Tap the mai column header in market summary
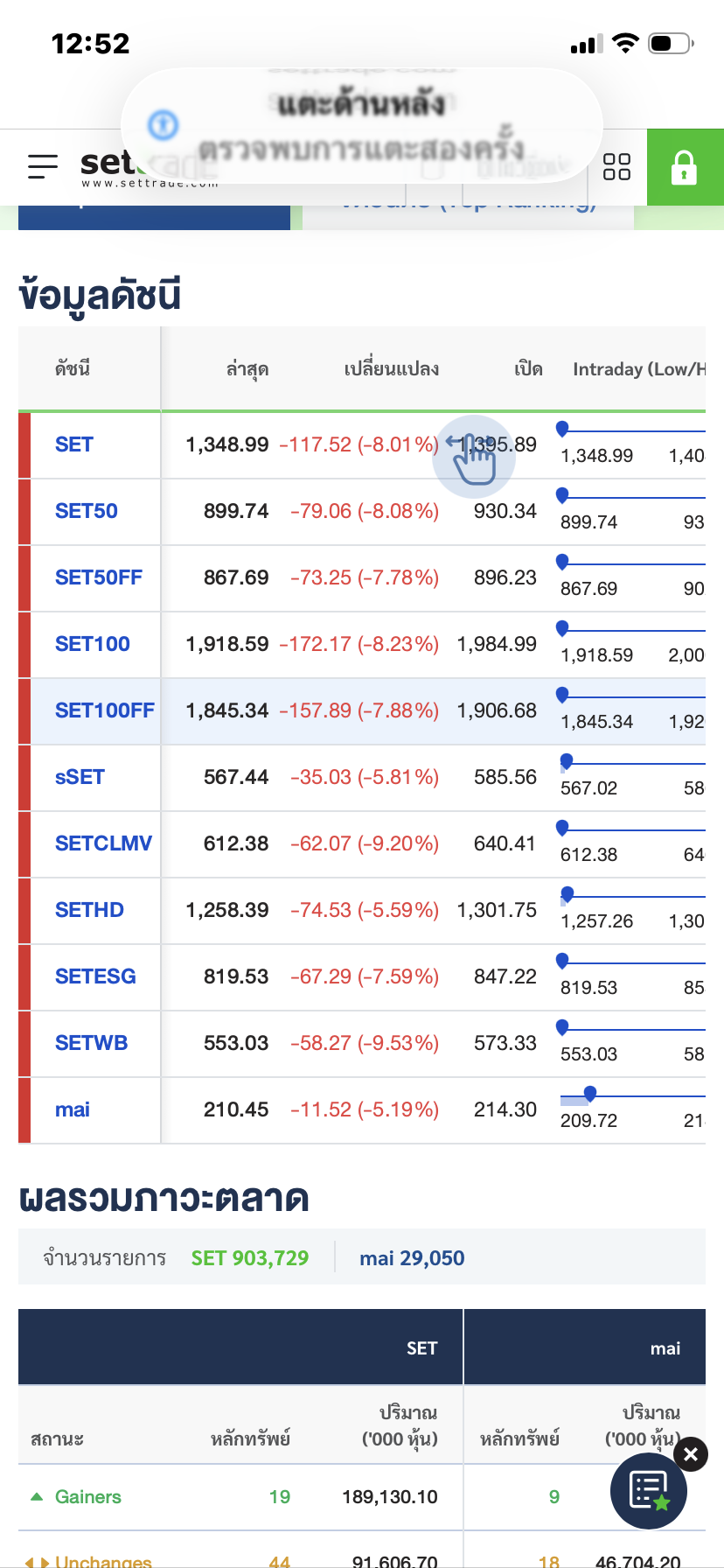Screen dimensions: 724x1568 coord(665,1348)
